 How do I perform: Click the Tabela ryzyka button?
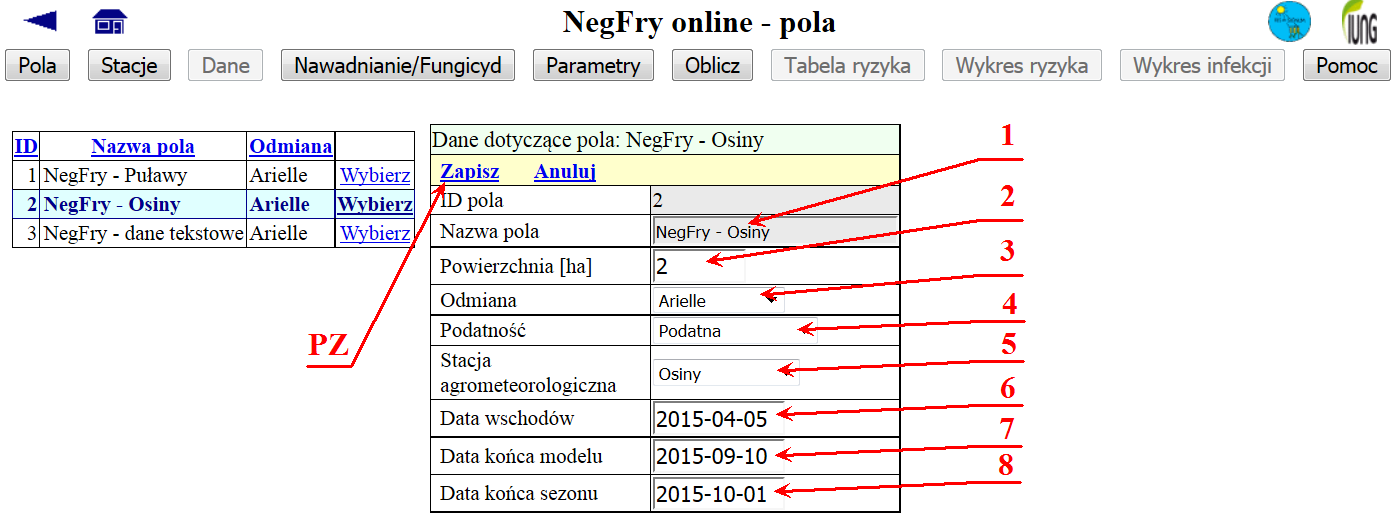point(848,66)
